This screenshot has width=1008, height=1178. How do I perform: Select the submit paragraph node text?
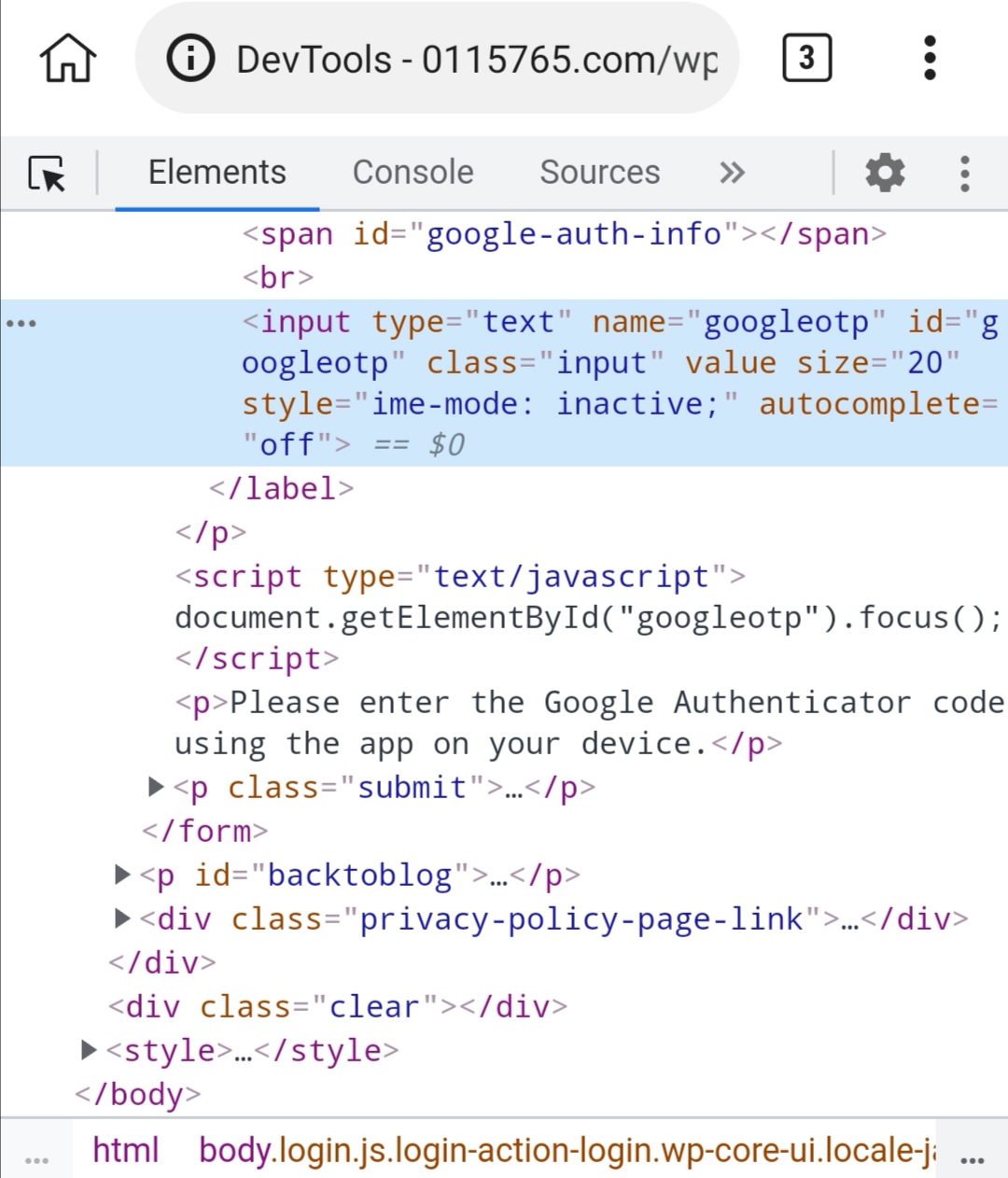pos(384,787)
